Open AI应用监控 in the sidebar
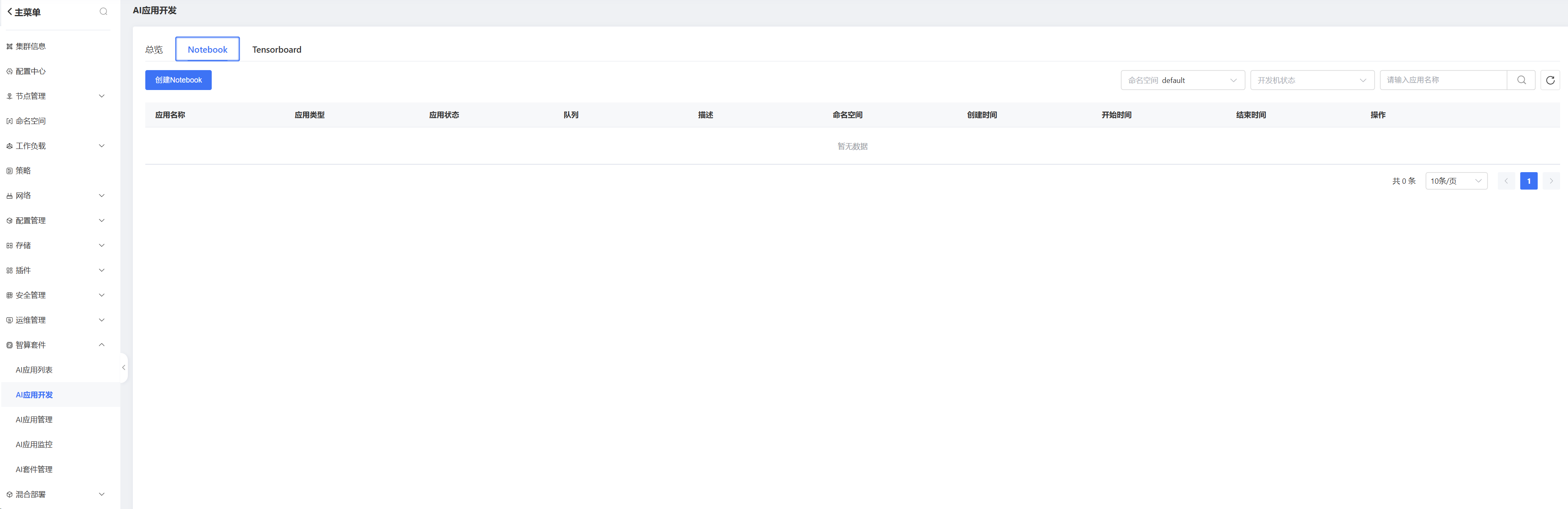The height and width of the screenshot is (509, 1568). (x=34, y=445)
